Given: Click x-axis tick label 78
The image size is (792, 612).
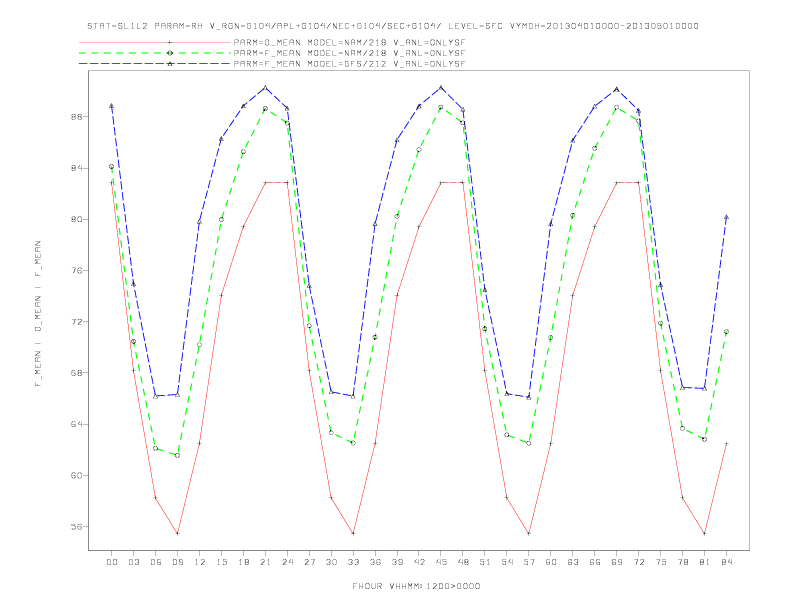Looking at the screenshot, I should 682,562.
